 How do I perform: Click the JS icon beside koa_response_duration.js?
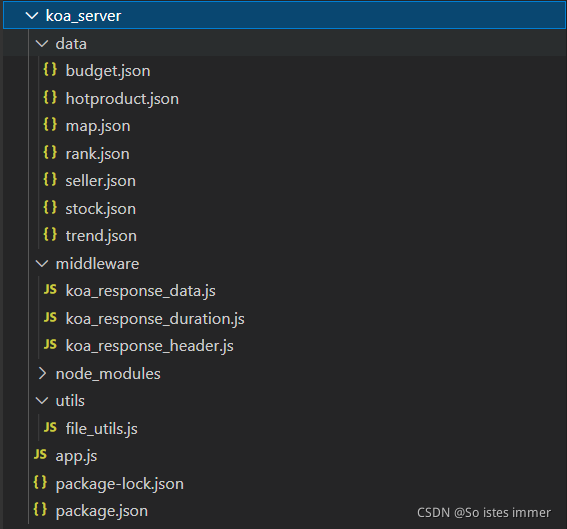tap(50, 317)
